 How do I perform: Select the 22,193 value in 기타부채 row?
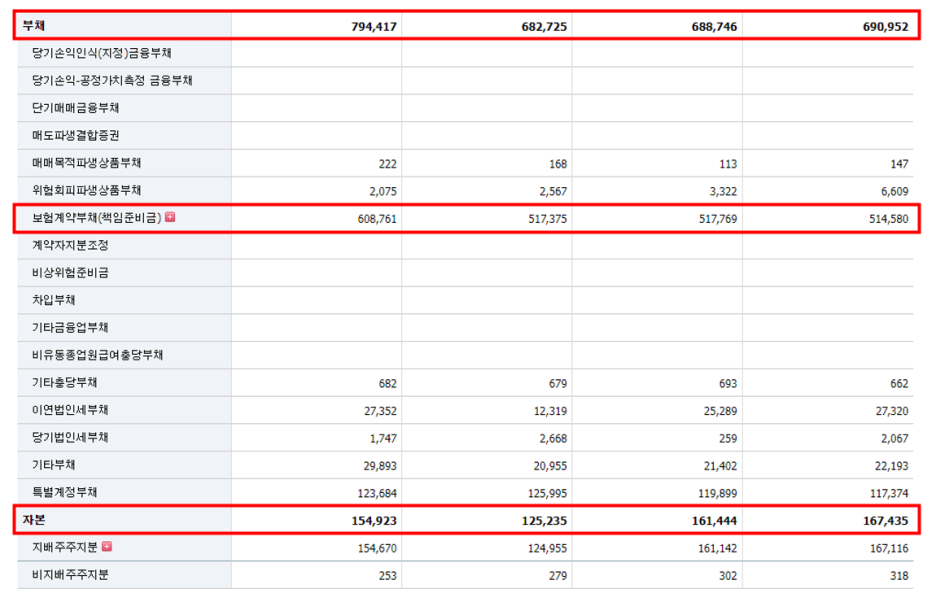click(892, 466)
